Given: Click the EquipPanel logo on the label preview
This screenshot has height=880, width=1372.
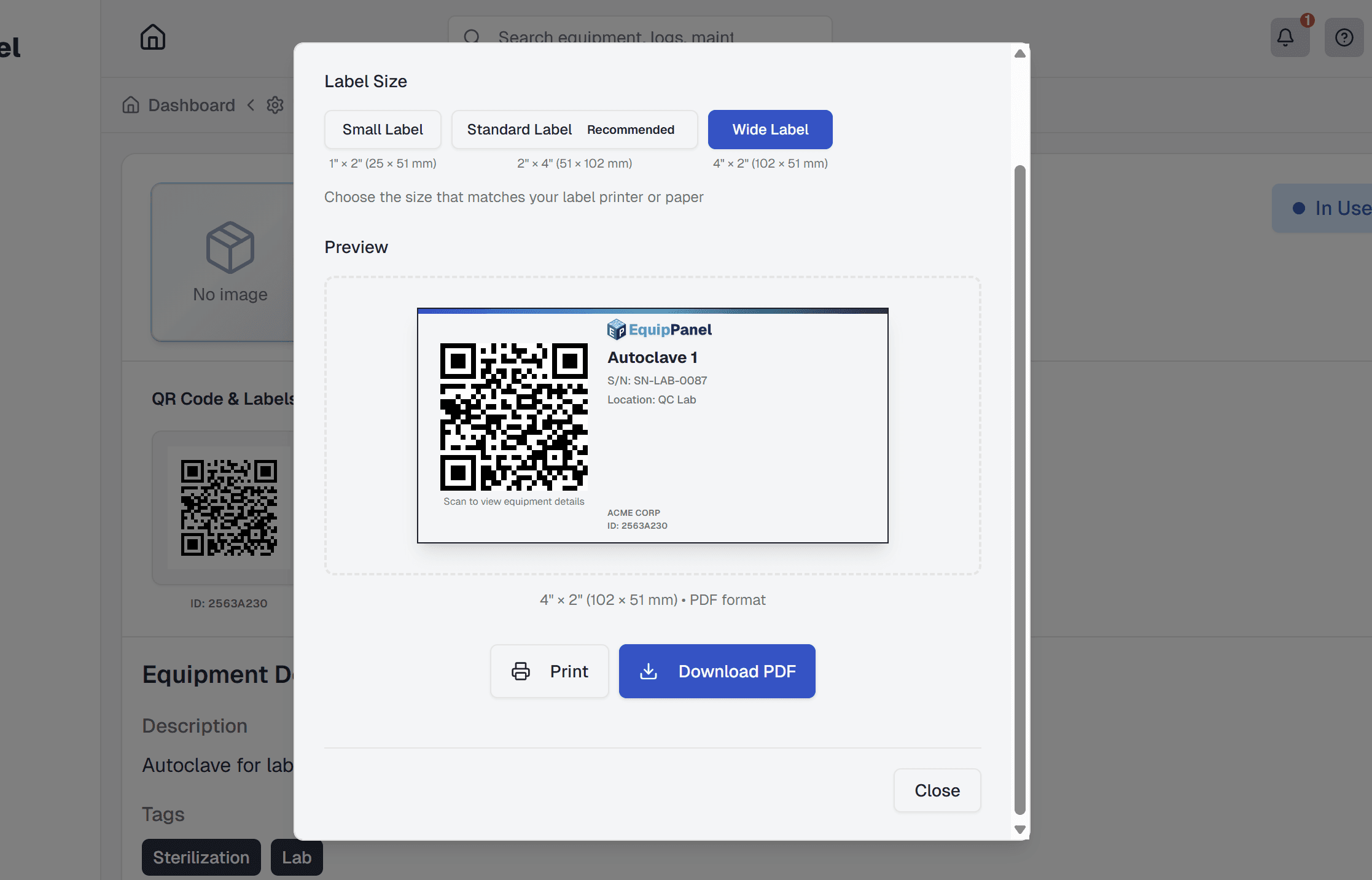Looking at the screenshot, I should 659,329.
